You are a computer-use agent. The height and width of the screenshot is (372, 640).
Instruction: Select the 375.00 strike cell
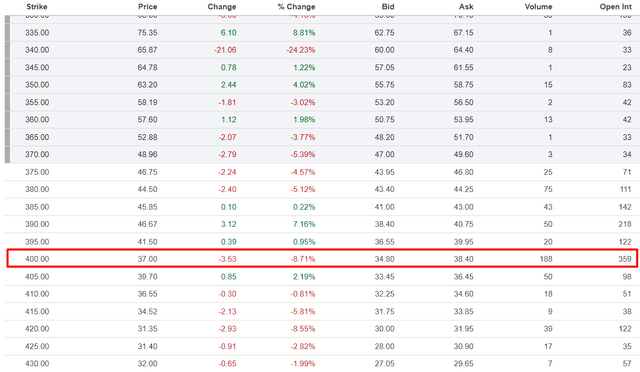point(37,172)
